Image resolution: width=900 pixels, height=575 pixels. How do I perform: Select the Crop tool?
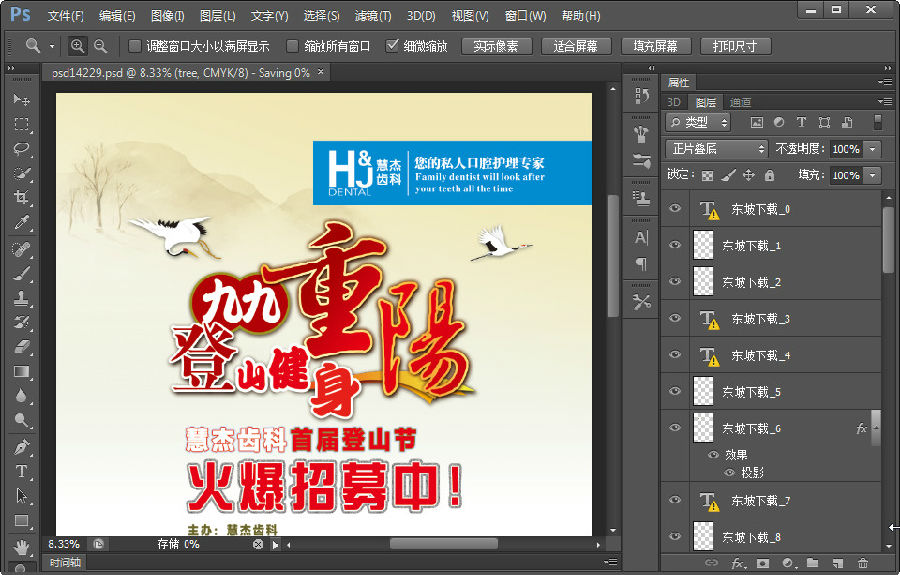pos(22,198)
